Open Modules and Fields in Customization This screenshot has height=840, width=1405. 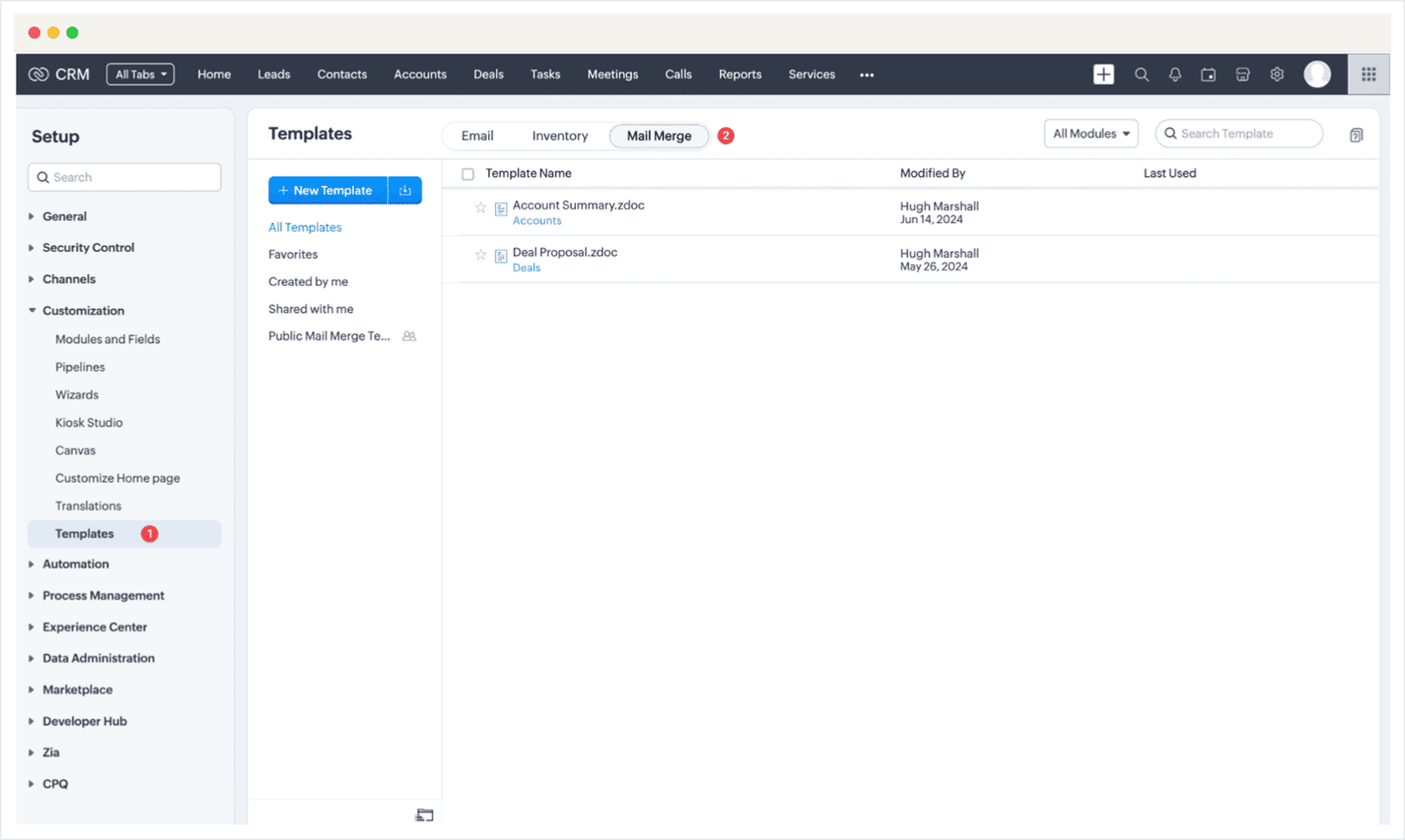click(108, 340)
